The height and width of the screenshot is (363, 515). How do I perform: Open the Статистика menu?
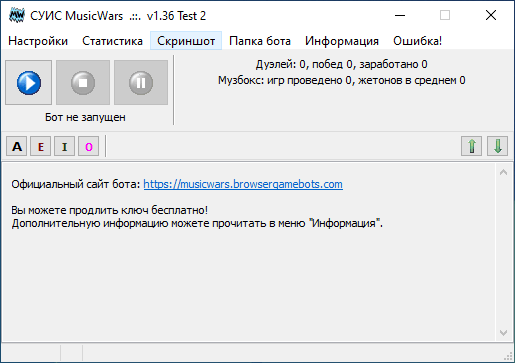pos(112,41)
